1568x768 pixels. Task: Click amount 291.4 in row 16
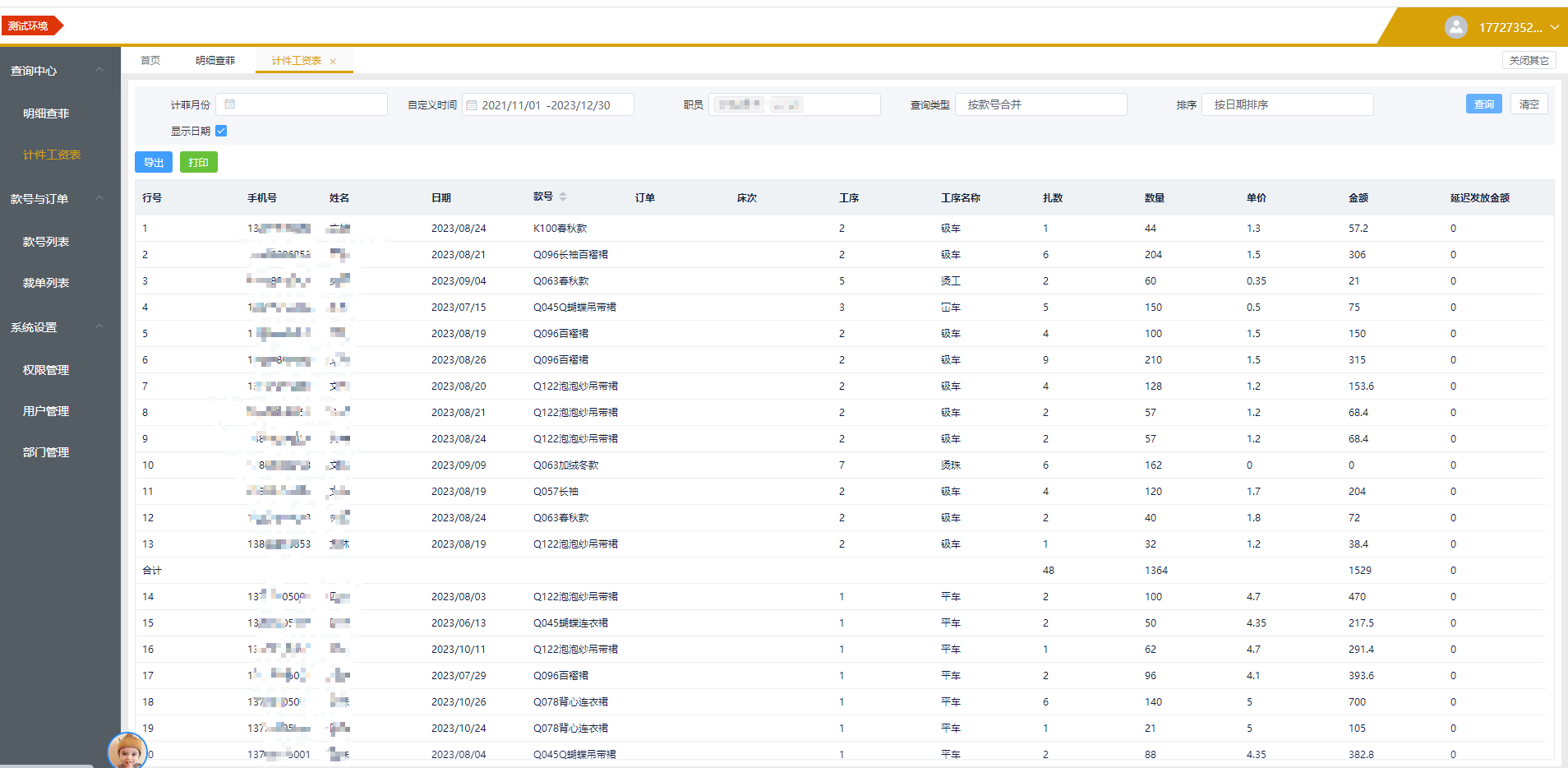pos(1361,650)
